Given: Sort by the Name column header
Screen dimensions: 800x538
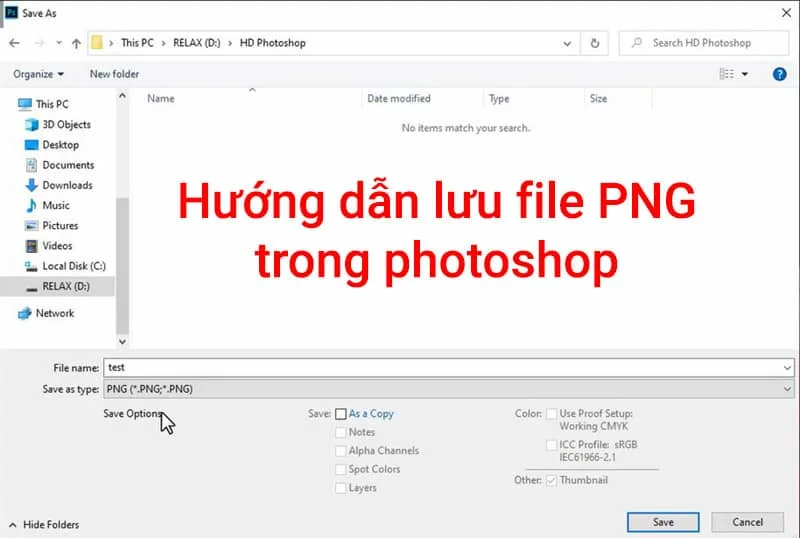Looking at the screenshot, I should (161, 99).
